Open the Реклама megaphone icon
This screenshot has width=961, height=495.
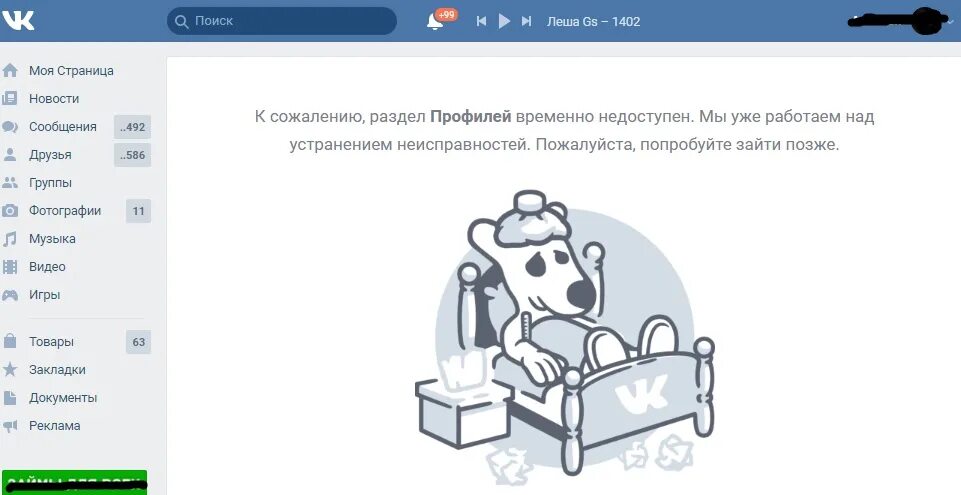pyautogui.click(x=10, y=425)
